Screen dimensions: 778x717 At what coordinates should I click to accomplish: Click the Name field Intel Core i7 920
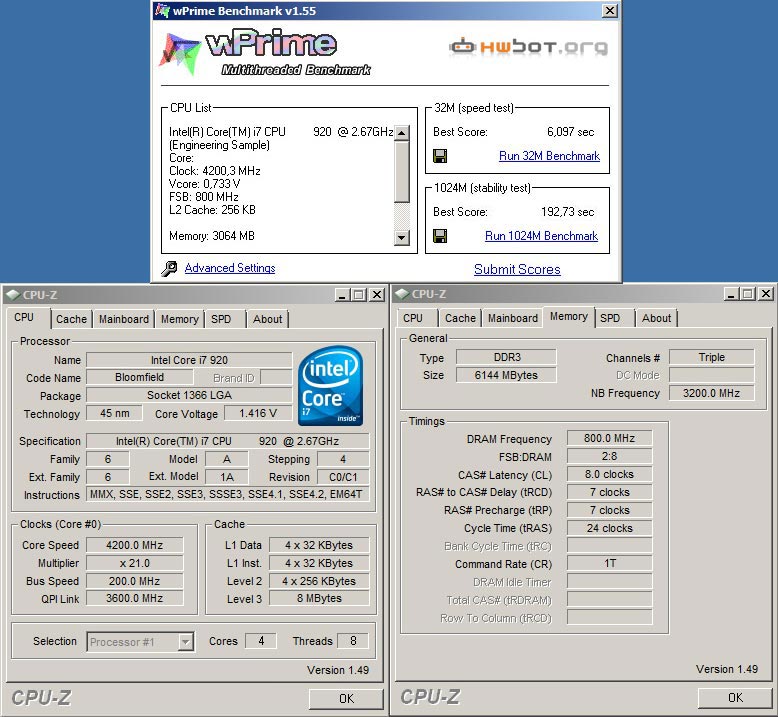tap(190, 360)
